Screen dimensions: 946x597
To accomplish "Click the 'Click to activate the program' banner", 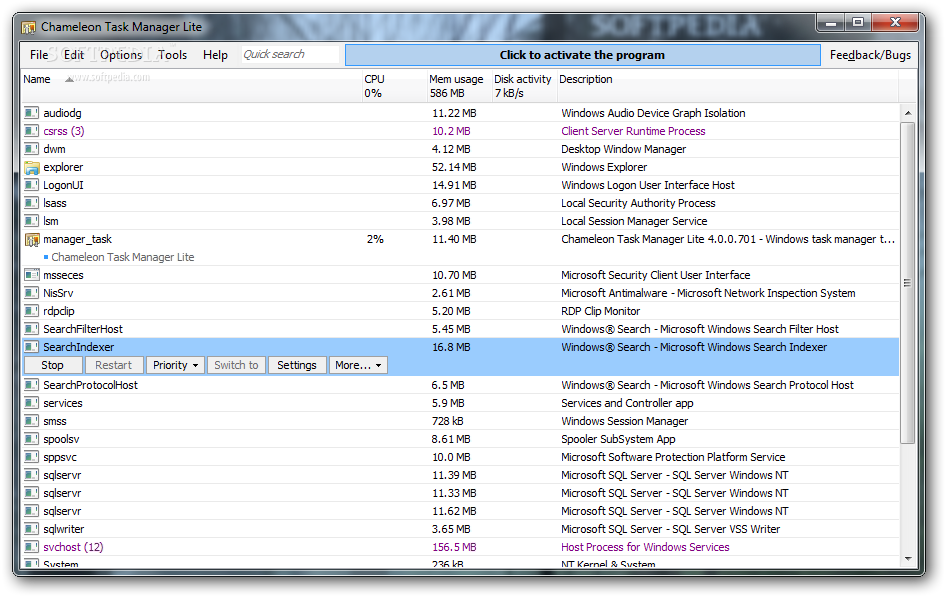I will coord(582,55).
